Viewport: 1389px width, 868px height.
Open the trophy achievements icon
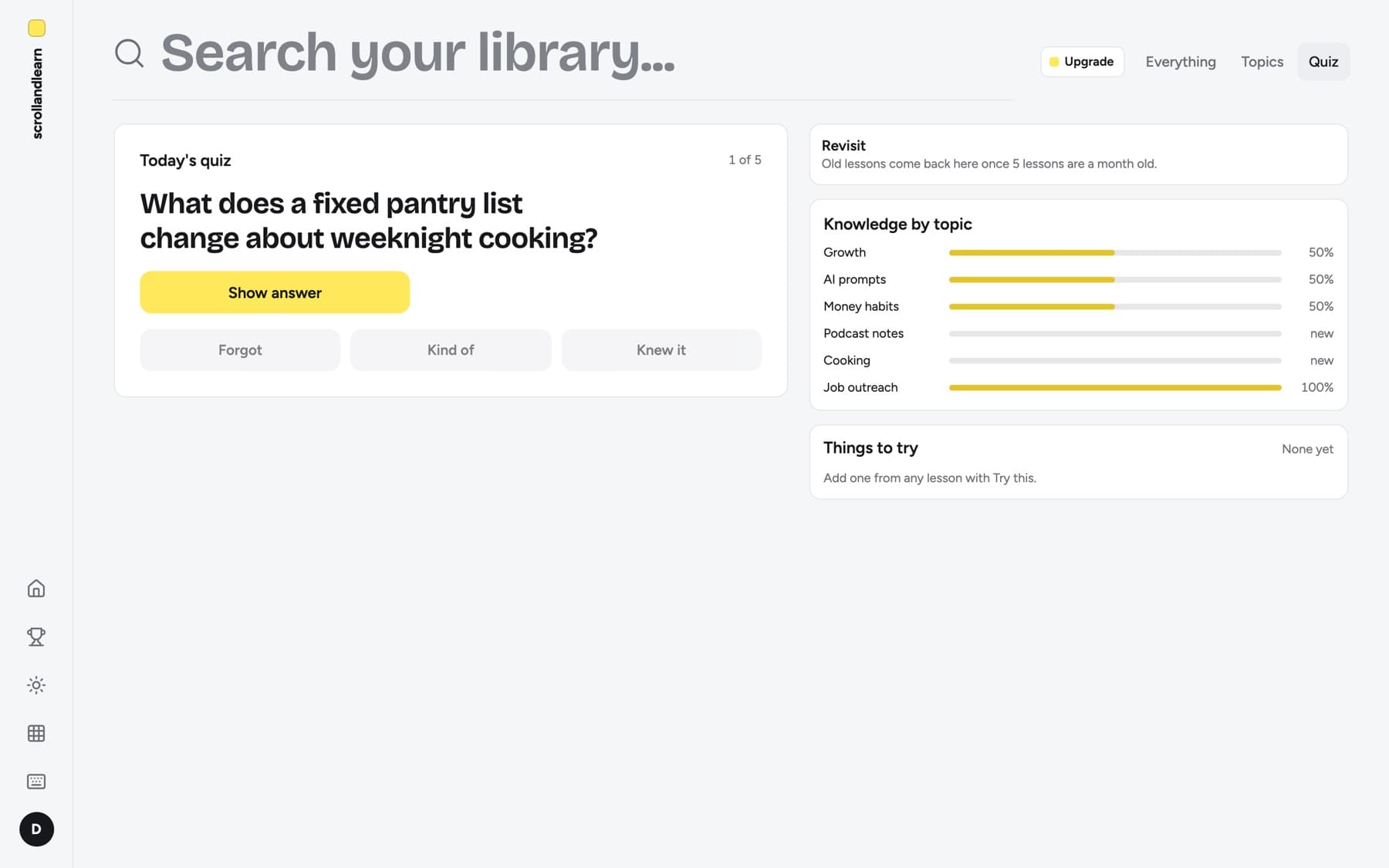(36, 637)
